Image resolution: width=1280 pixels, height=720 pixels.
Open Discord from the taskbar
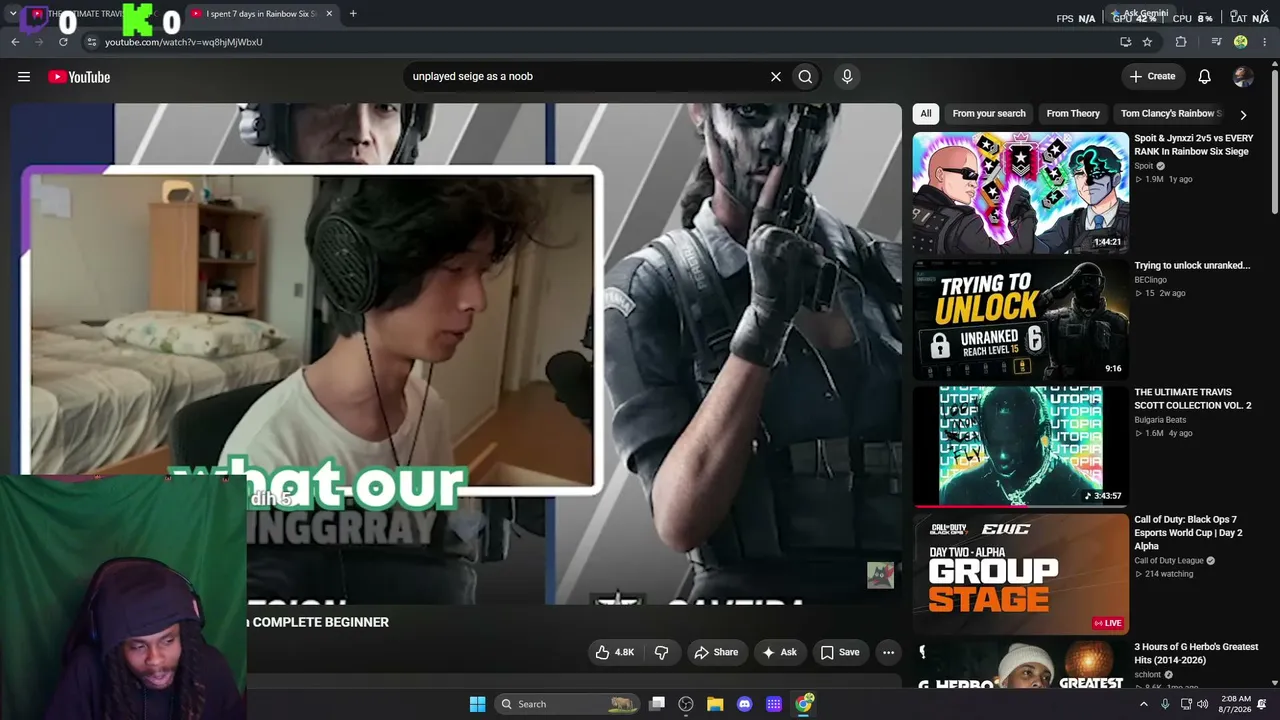point(744,704)
